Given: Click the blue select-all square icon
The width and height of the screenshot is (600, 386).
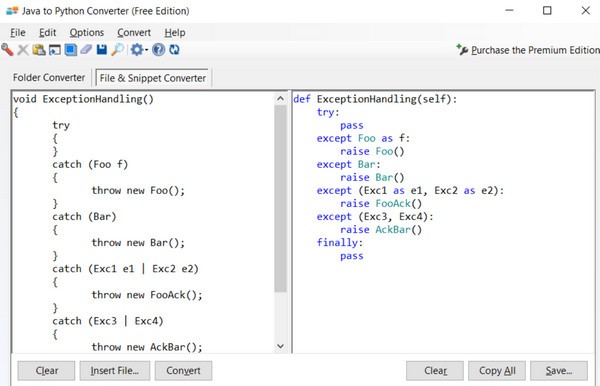Looking at the screenshot, I should [70, 50].
